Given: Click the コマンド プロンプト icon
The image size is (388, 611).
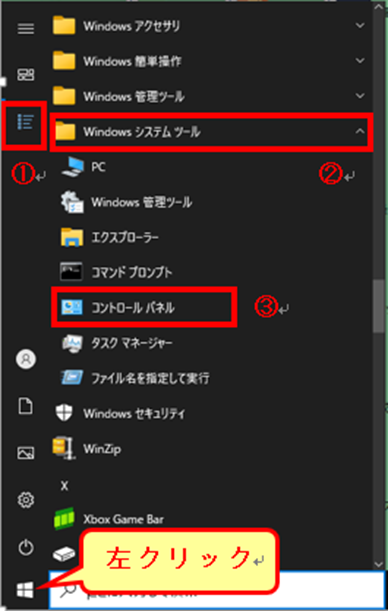Looking at the screenshot, I should click(x=71, y=272).
